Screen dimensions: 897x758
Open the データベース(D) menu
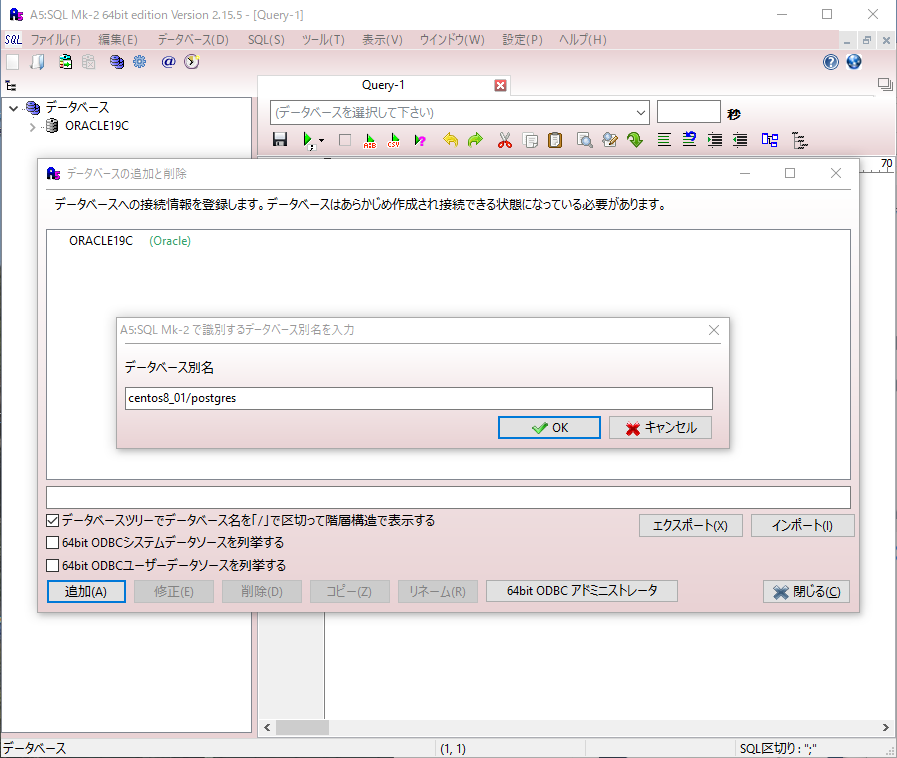point(193,40)
